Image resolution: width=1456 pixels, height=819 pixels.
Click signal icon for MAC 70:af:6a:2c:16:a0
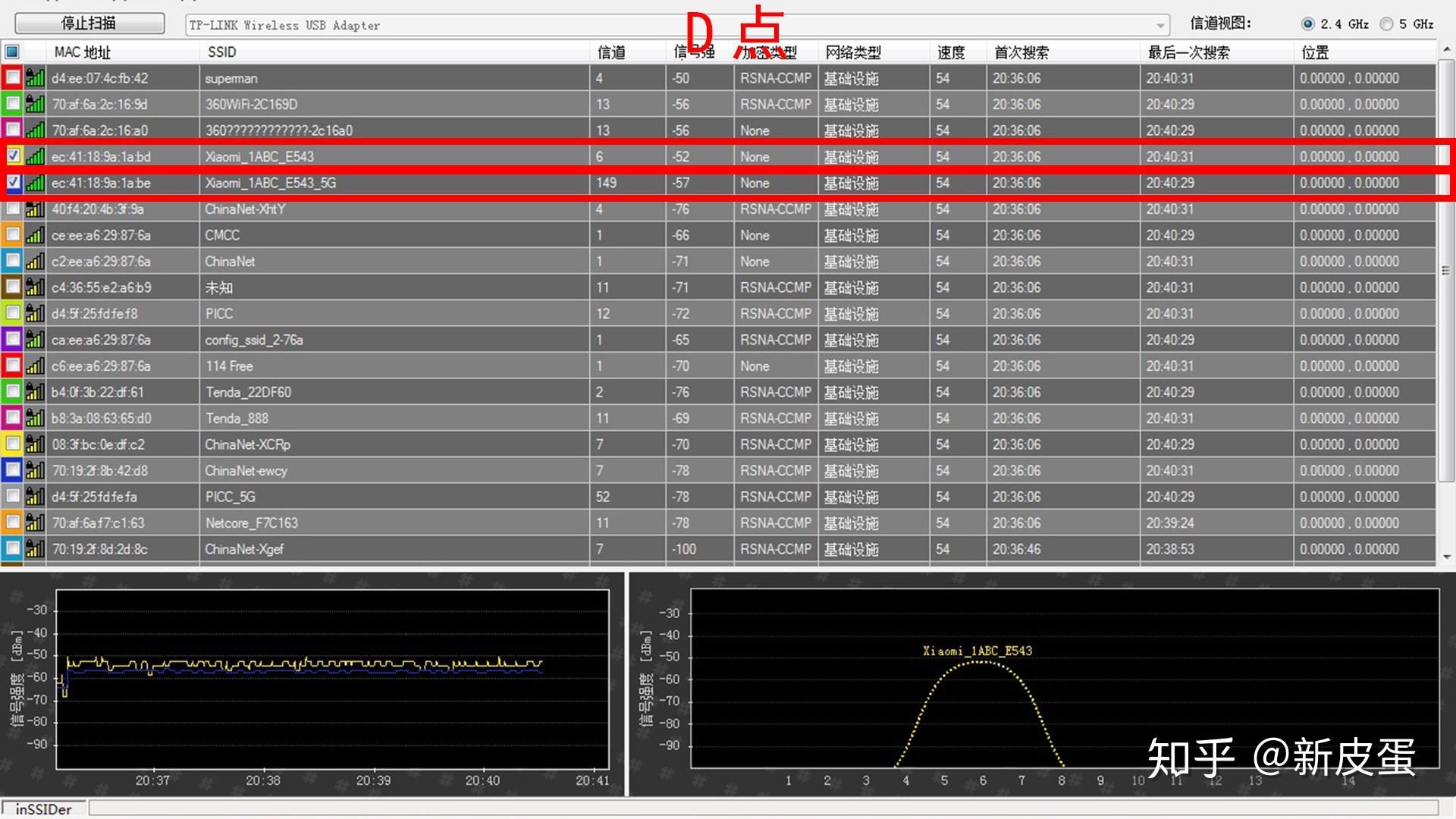(35, 130)
